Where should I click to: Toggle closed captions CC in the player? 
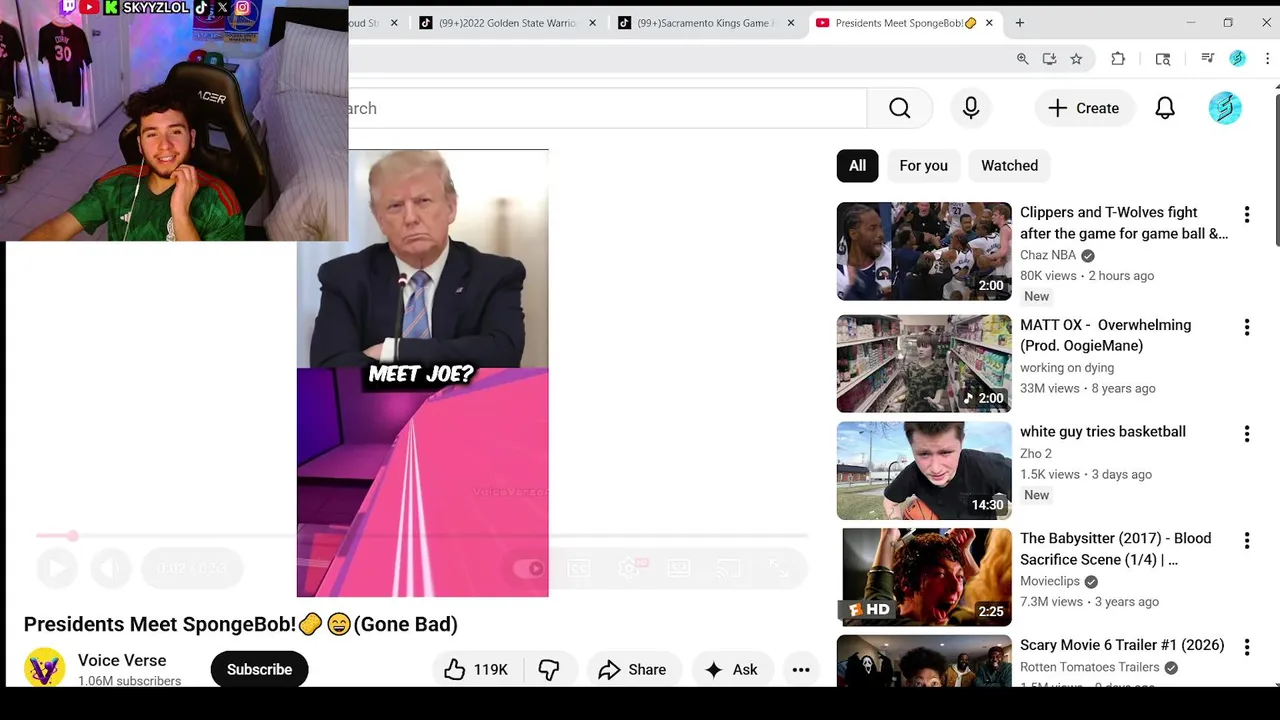(x=579, y=568)
